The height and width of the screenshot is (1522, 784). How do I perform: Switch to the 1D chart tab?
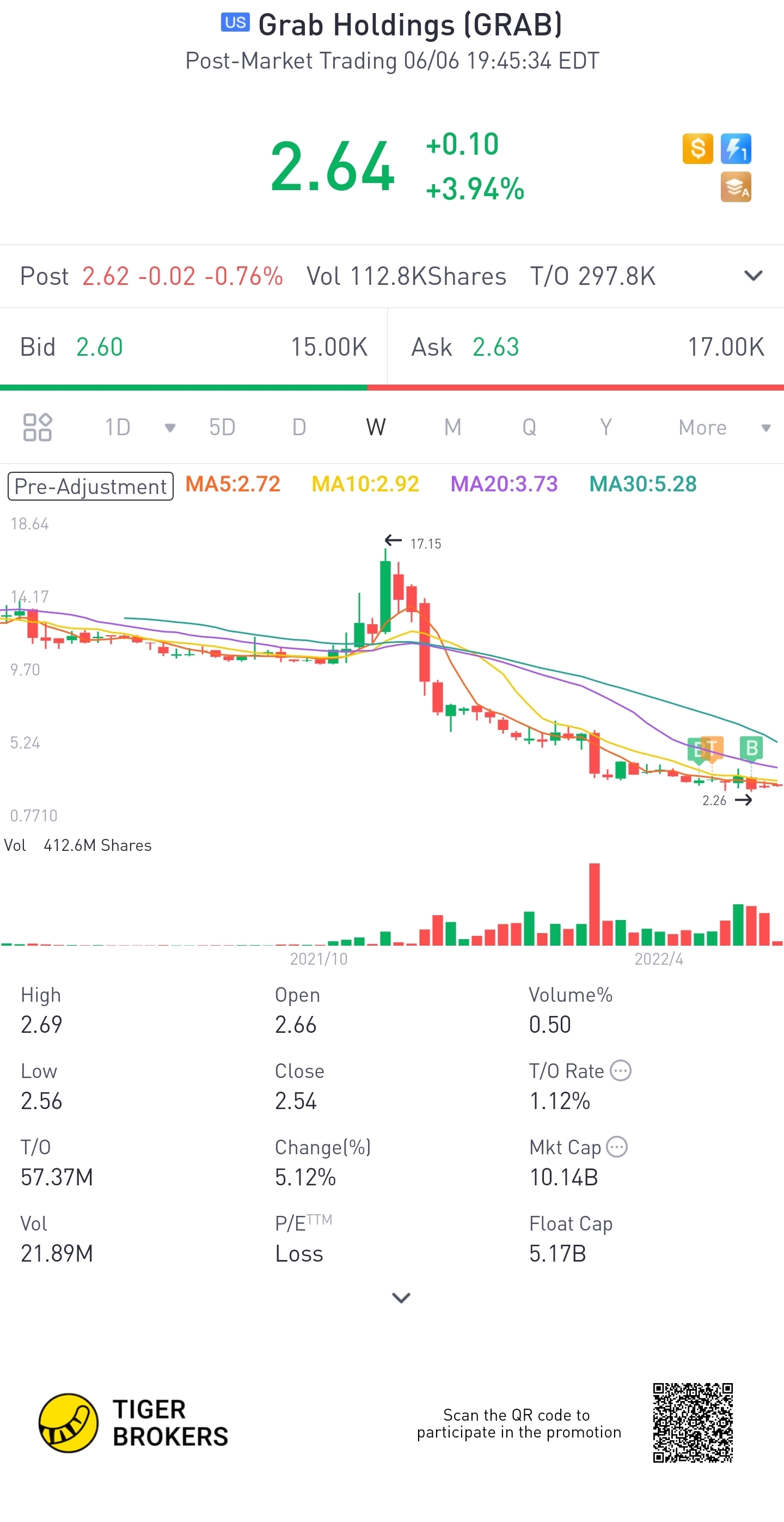pos(118,427)
